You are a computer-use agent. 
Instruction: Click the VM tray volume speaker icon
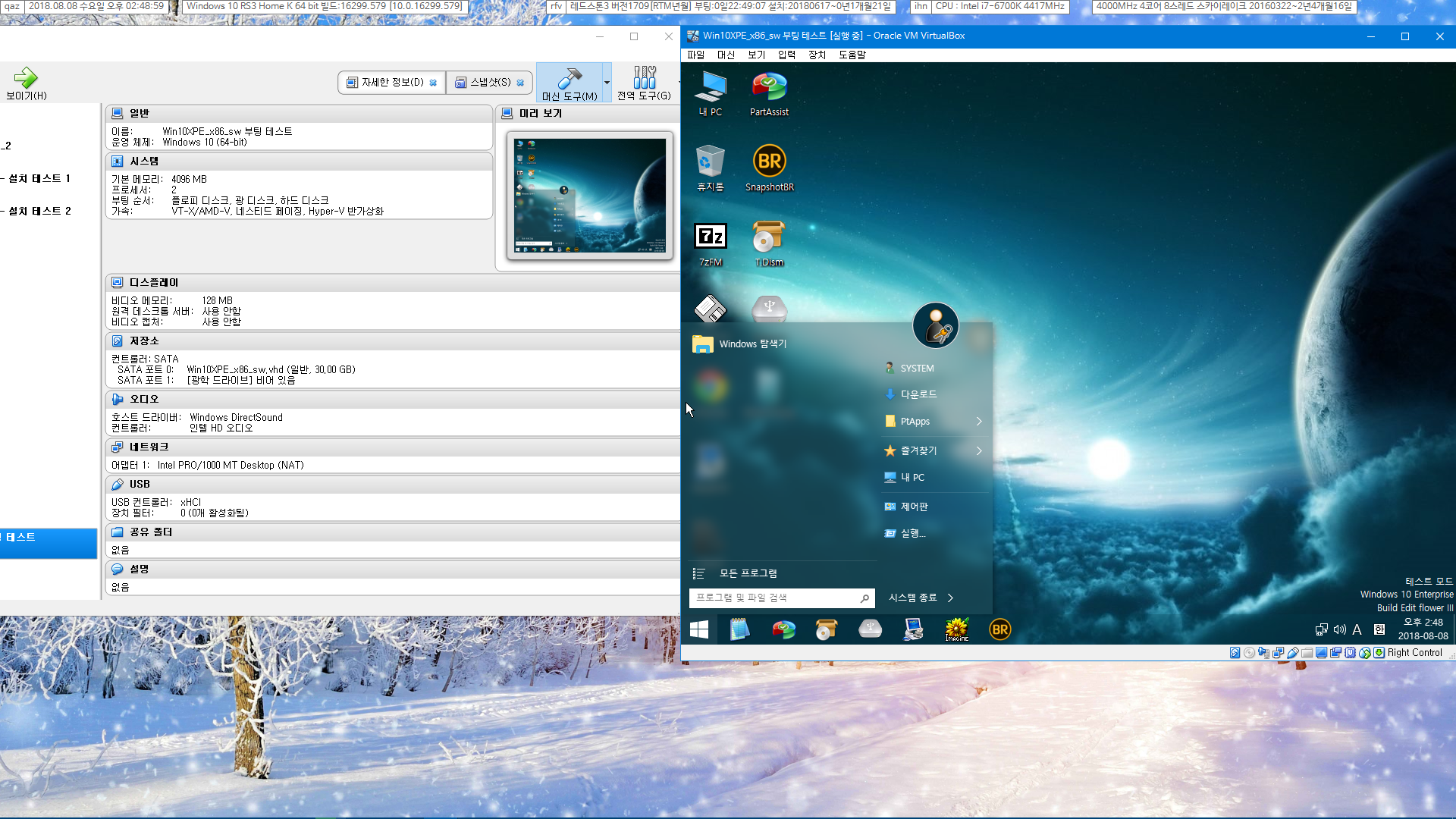pyautogui.click(x=1339, y=629)
